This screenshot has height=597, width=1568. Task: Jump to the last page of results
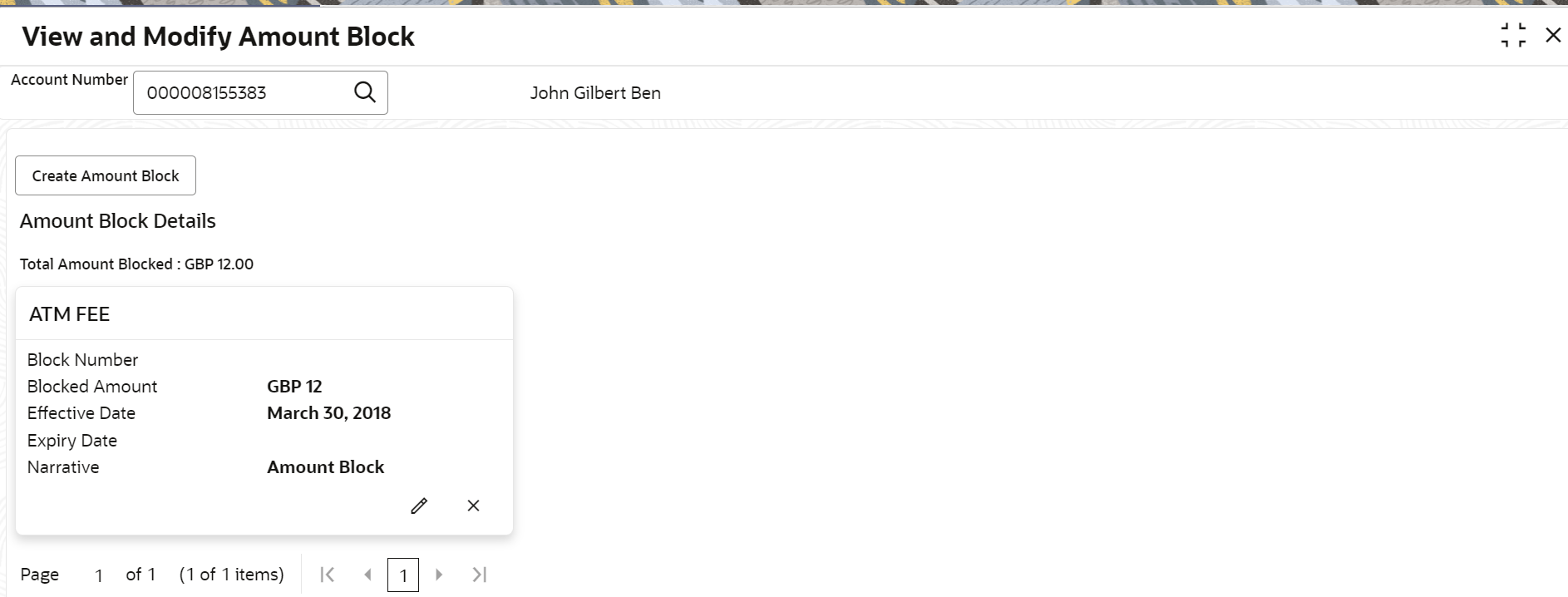pyautogui.click(x=479, y=575)
